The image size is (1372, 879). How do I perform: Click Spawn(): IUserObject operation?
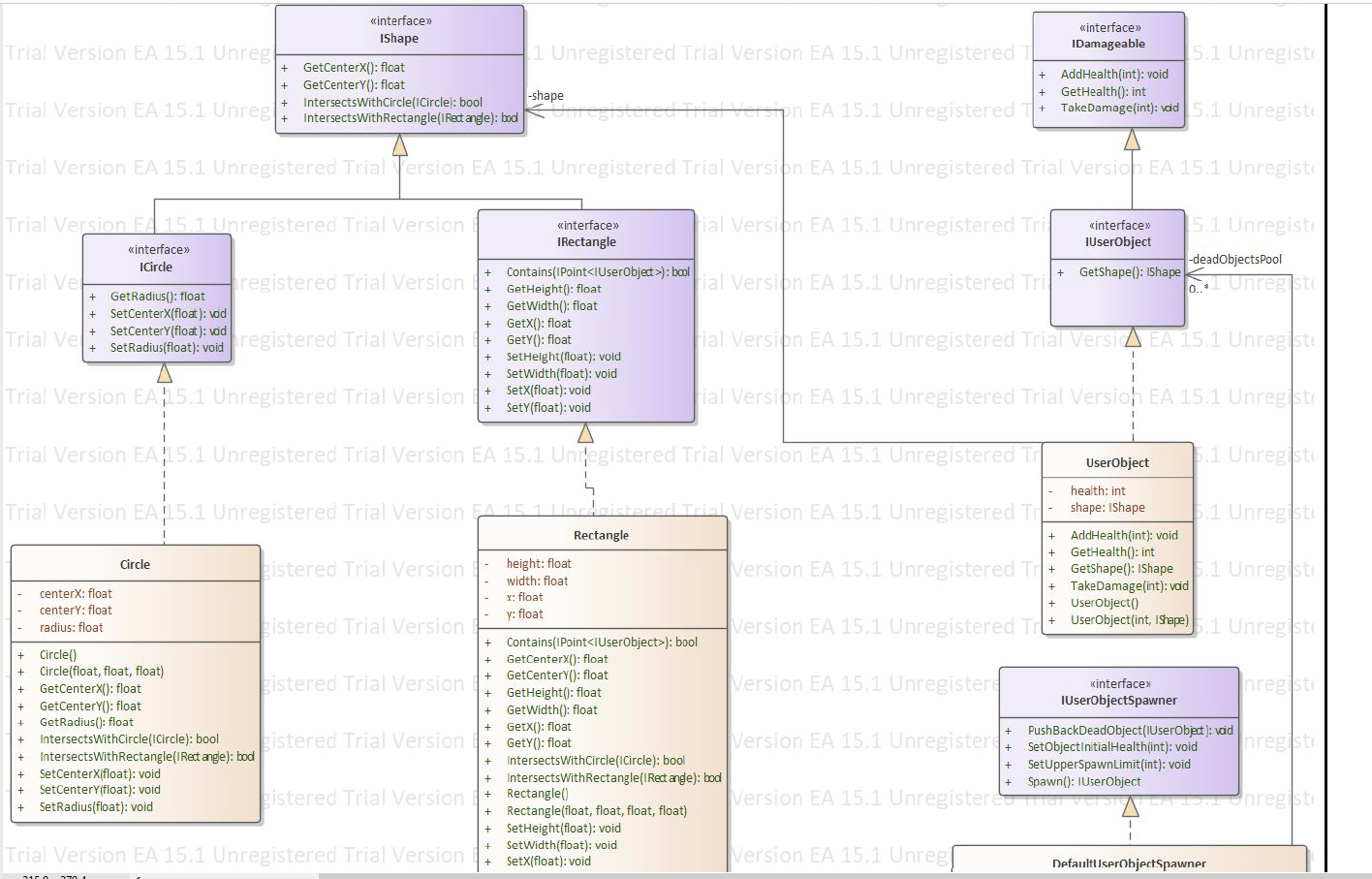click(x=1084, y=782)
